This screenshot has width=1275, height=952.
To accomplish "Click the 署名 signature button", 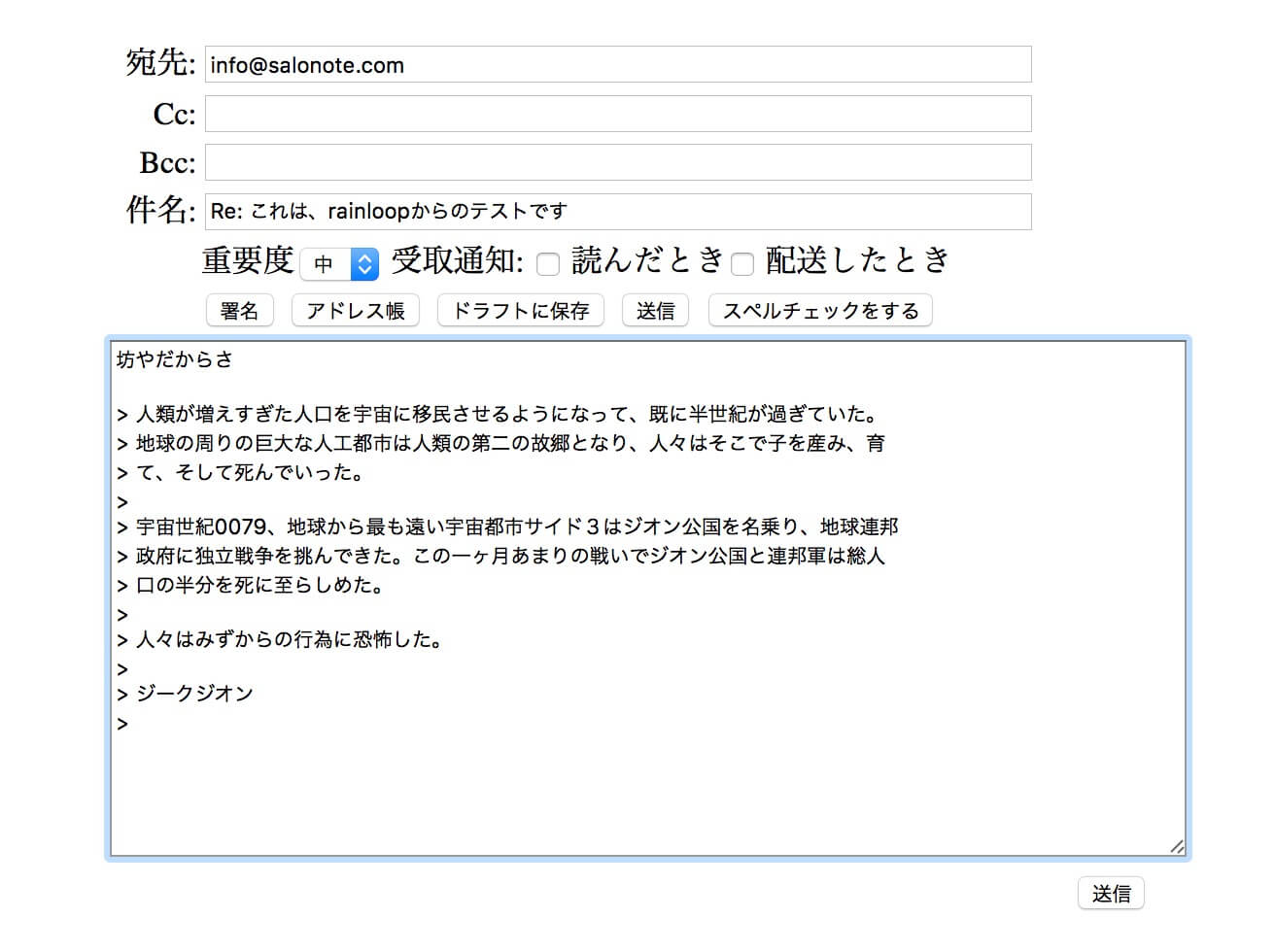I will coord(239,311).
